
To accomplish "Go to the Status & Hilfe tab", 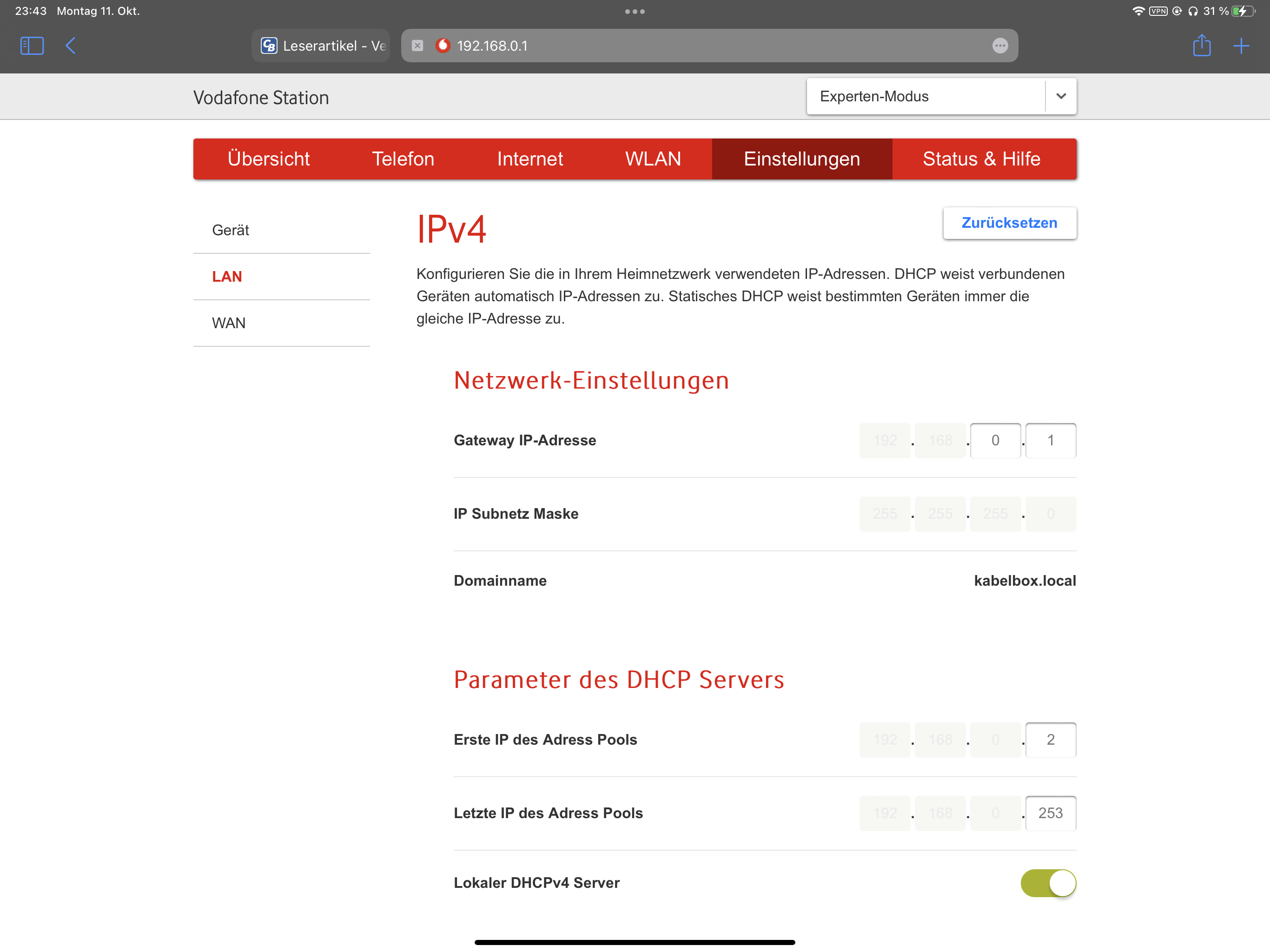I will [x=981, y=159].
